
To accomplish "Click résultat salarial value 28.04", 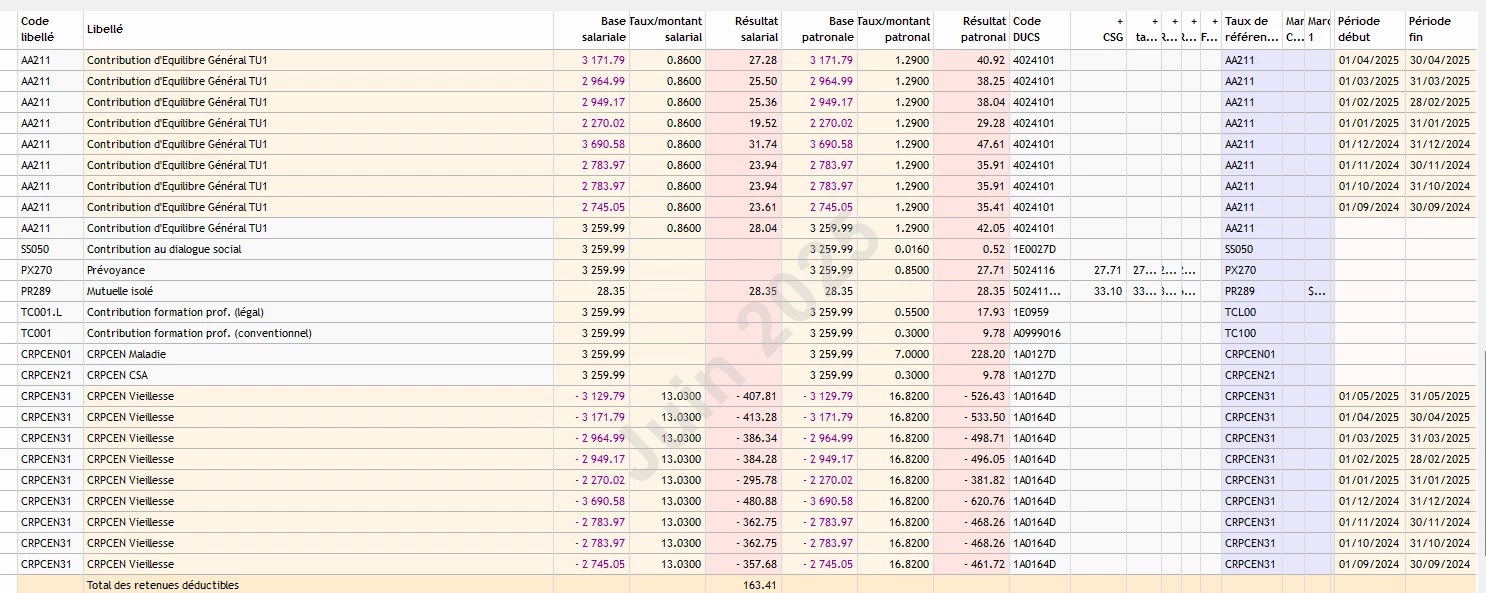I will (x=763, y=228).
